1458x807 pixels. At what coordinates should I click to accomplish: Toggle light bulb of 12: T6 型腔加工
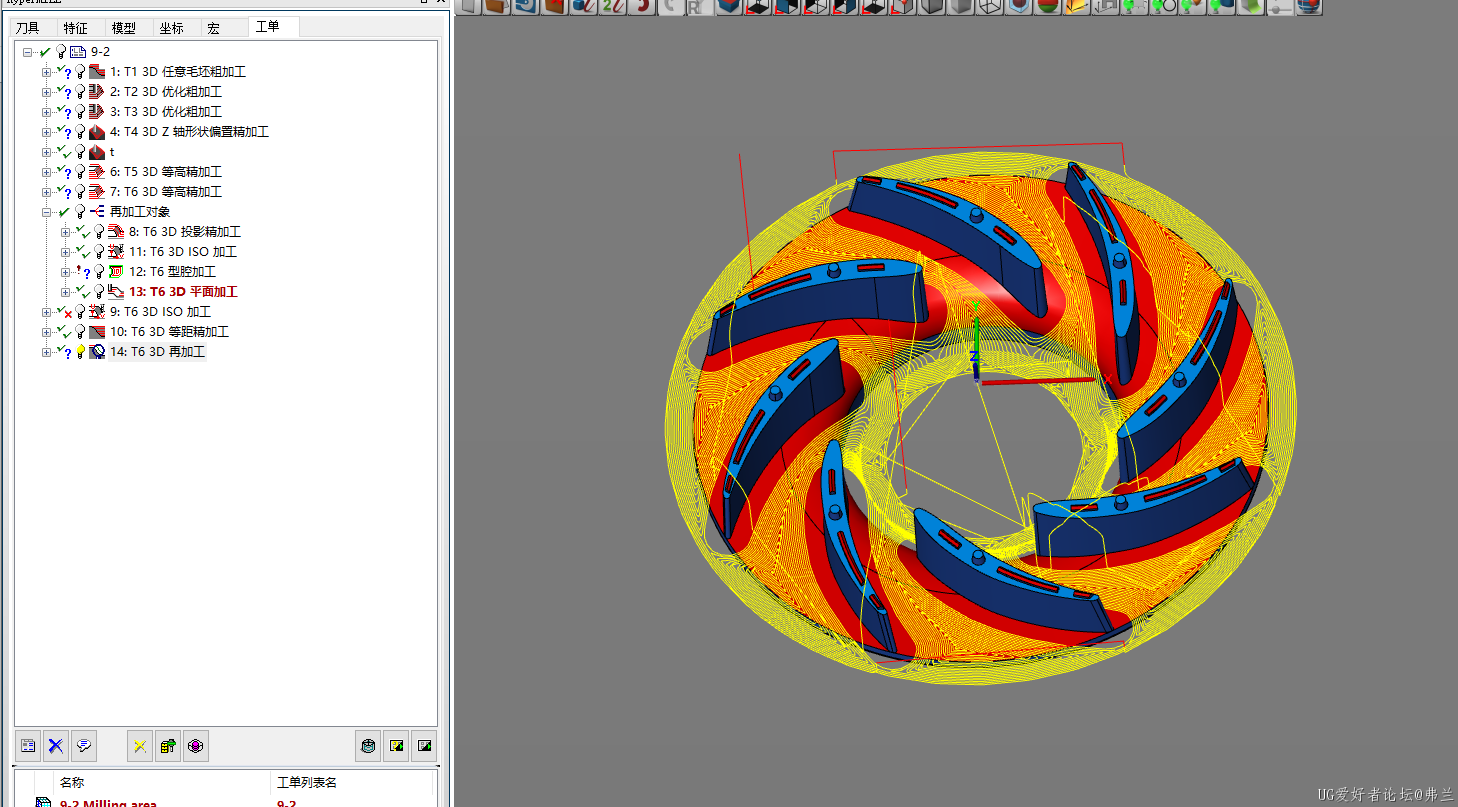coord(99,272)
